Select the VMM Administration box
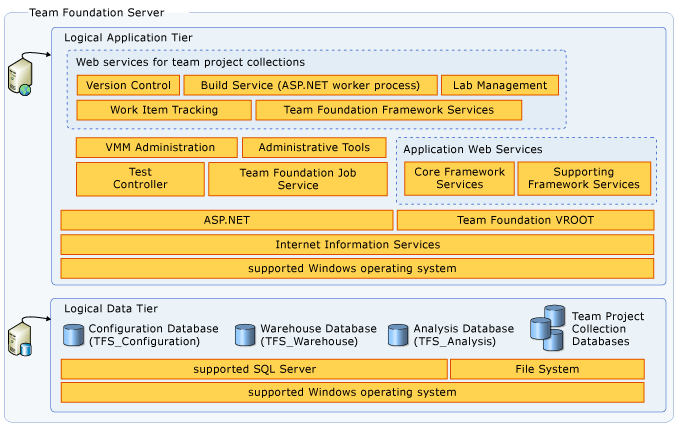Image resolution: width=681 pixels, height=427 pixels. 156,147
